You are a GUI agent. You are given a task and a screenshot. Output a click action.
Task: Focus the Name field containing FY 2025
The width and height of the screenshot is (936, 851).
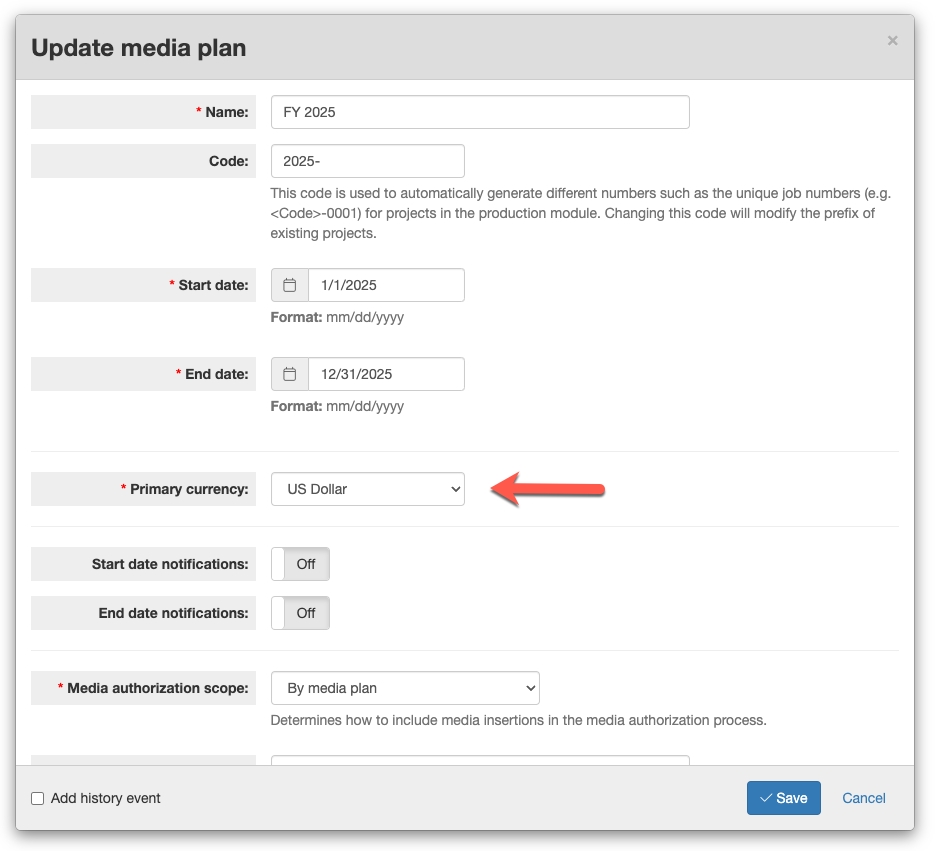point(481,112)
